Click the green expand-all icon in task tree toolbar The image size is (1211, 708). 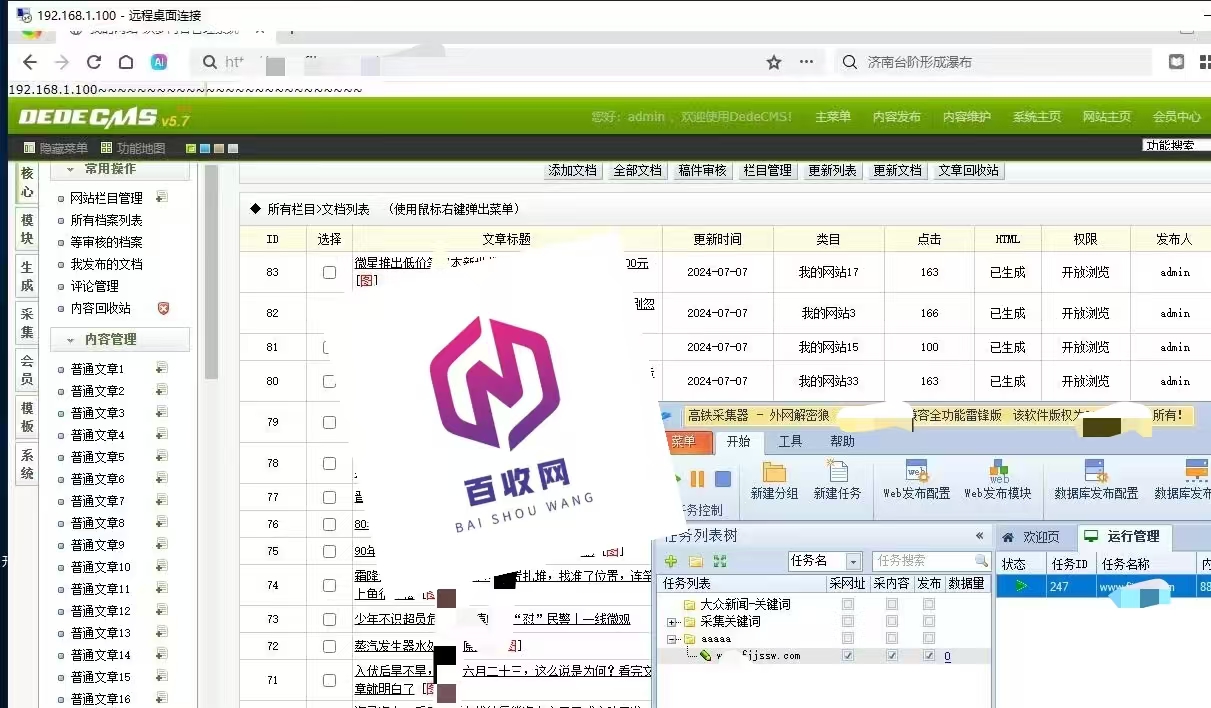click(x=719, y=562)
